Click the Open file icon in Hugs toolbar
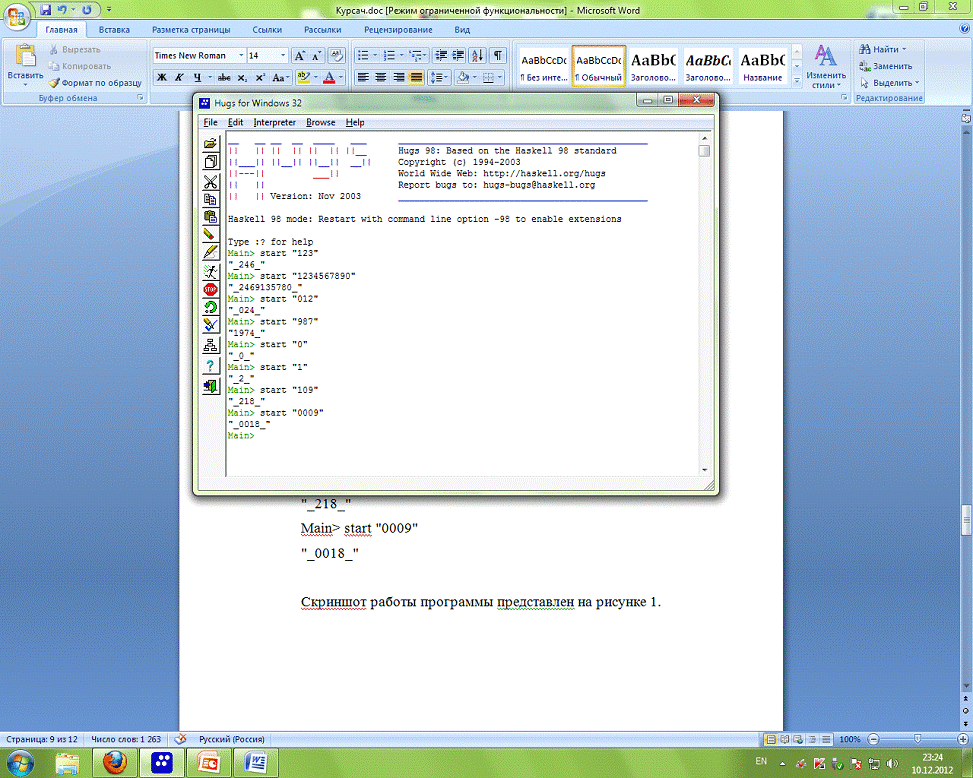 tap(210, 144)
